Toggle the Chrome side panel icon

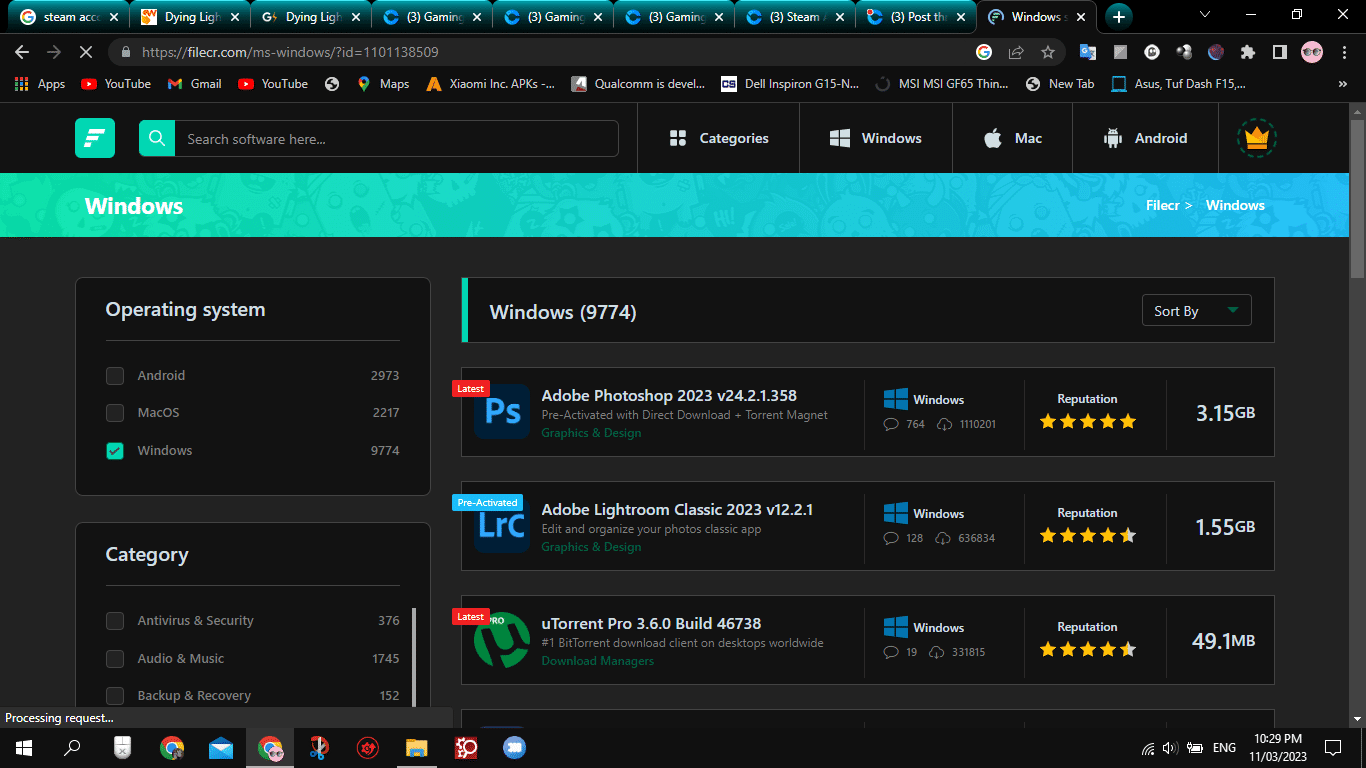(1279, 52)
